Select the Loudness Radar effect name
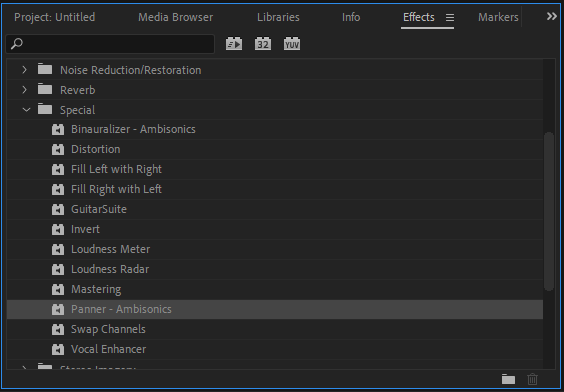The width and height of the screenshot is (564, 392). click(x=110, y=269)
